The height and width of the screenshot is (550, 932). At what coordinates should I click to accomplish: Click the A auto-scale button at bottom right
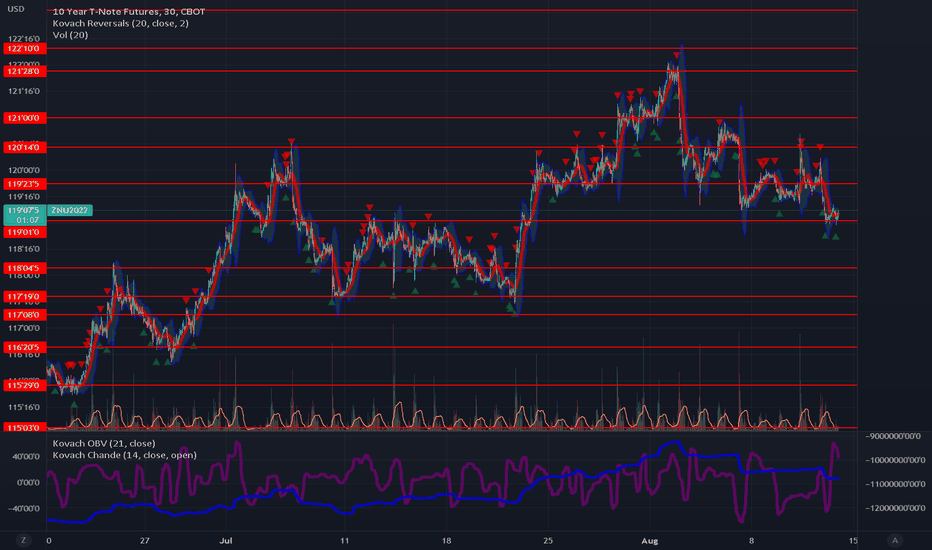(x=895, y=540)
